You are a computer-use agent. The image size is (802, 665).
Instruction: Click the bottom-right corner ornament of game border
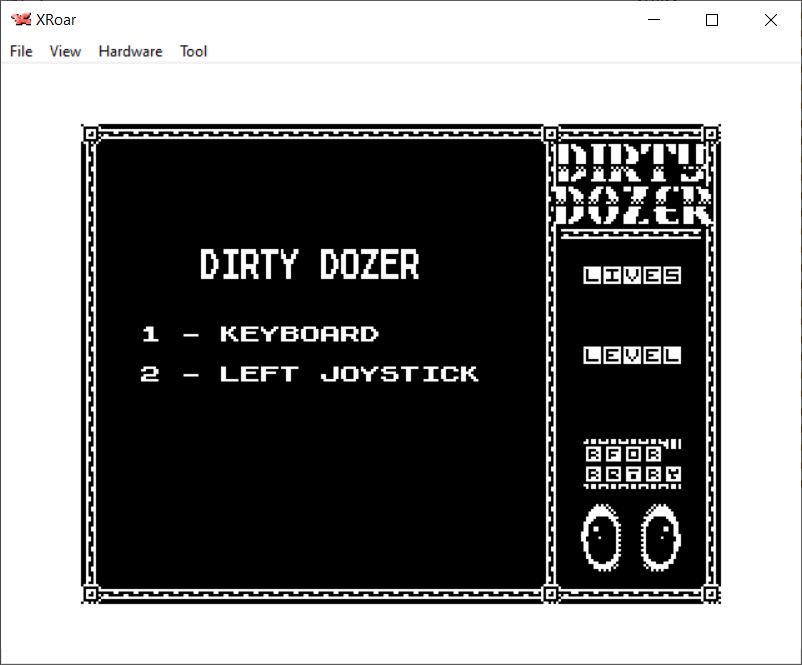click(711, 594)
